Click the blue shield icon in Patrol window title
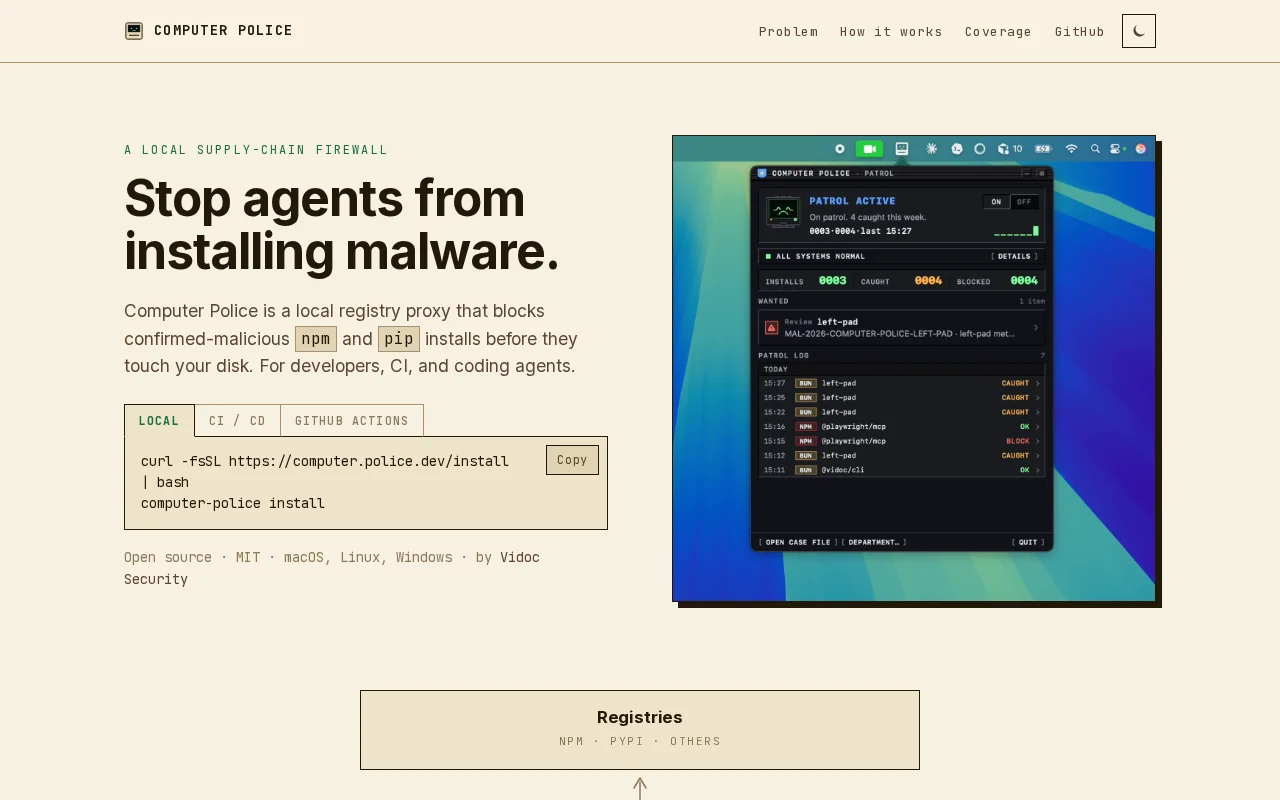 click(x=762, y=173)
